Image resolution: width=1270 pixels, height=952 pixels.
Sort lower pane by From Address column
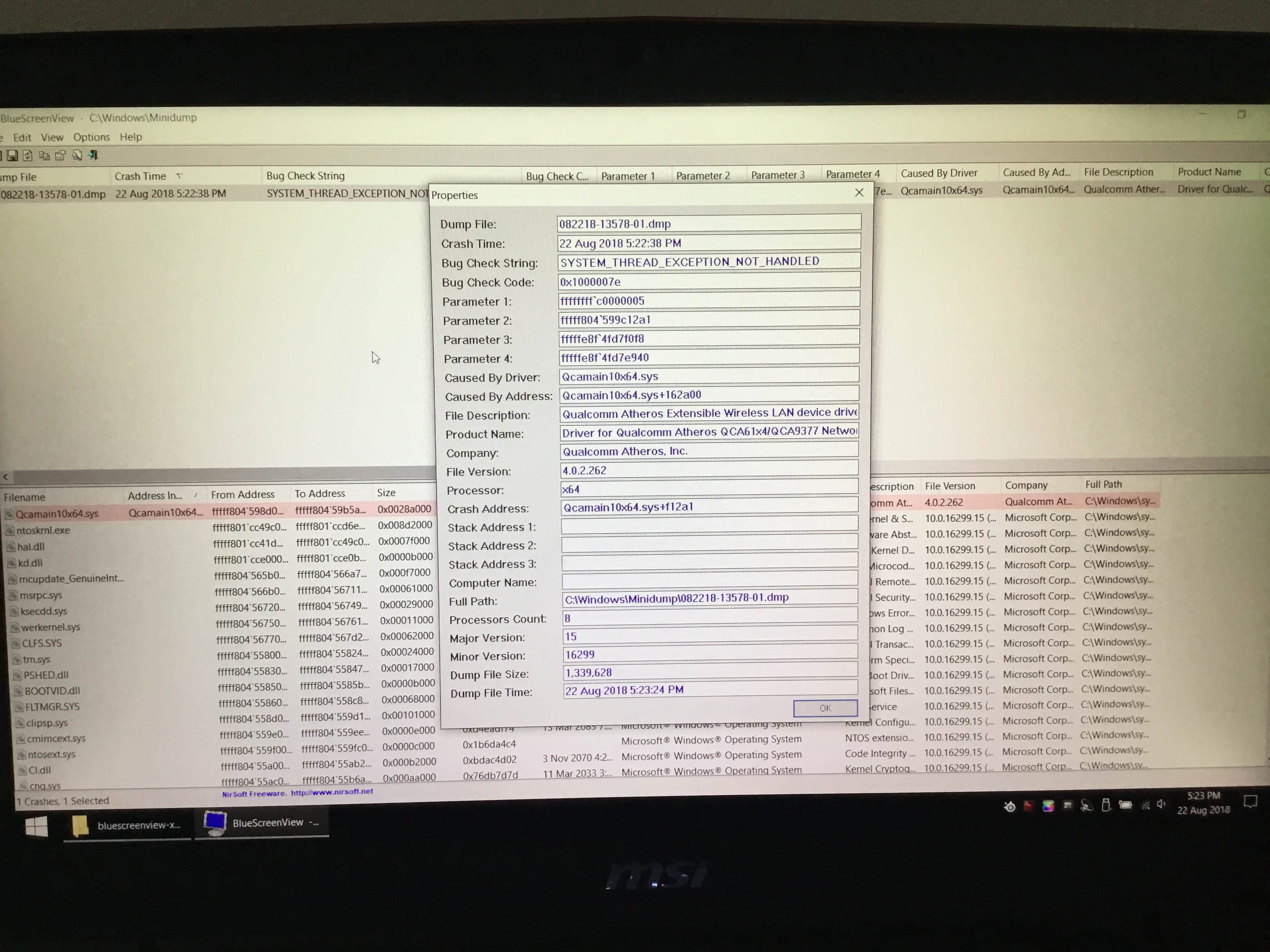coord(248,494)
